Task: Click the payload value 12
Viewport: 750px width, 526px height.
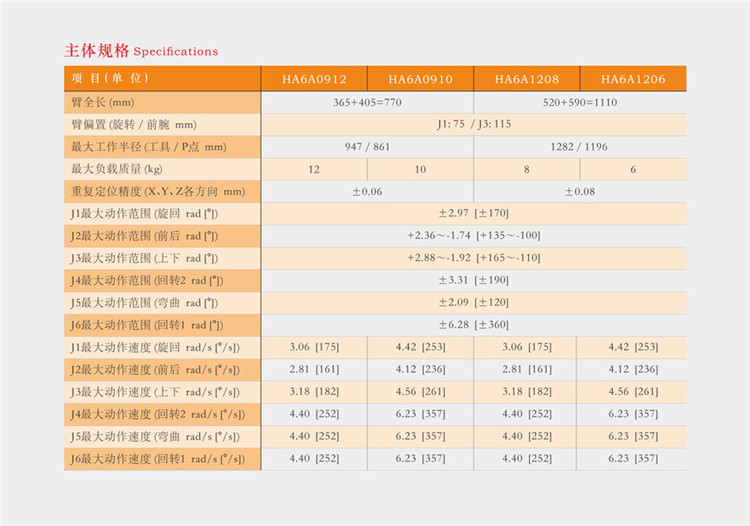Action: click(x=314, y=169)
